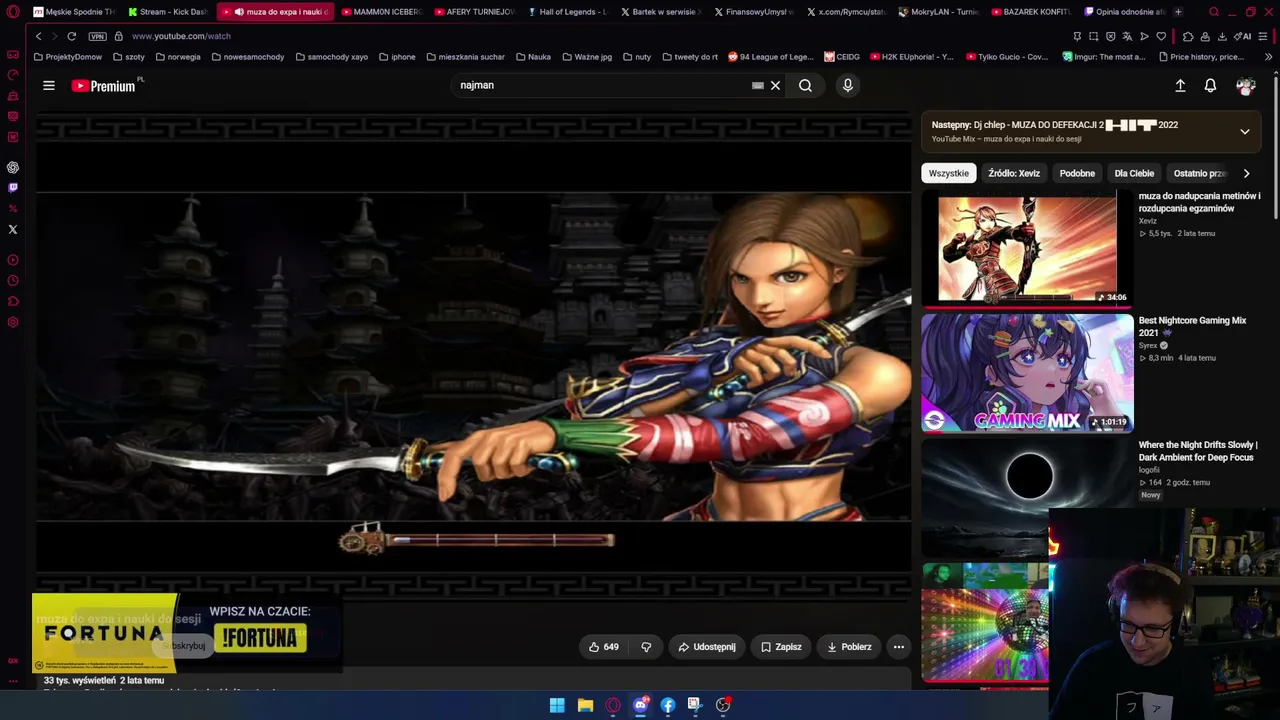Click the Udostępnij share button
This screenshot has width=1280, height=720.
[707, 647]
